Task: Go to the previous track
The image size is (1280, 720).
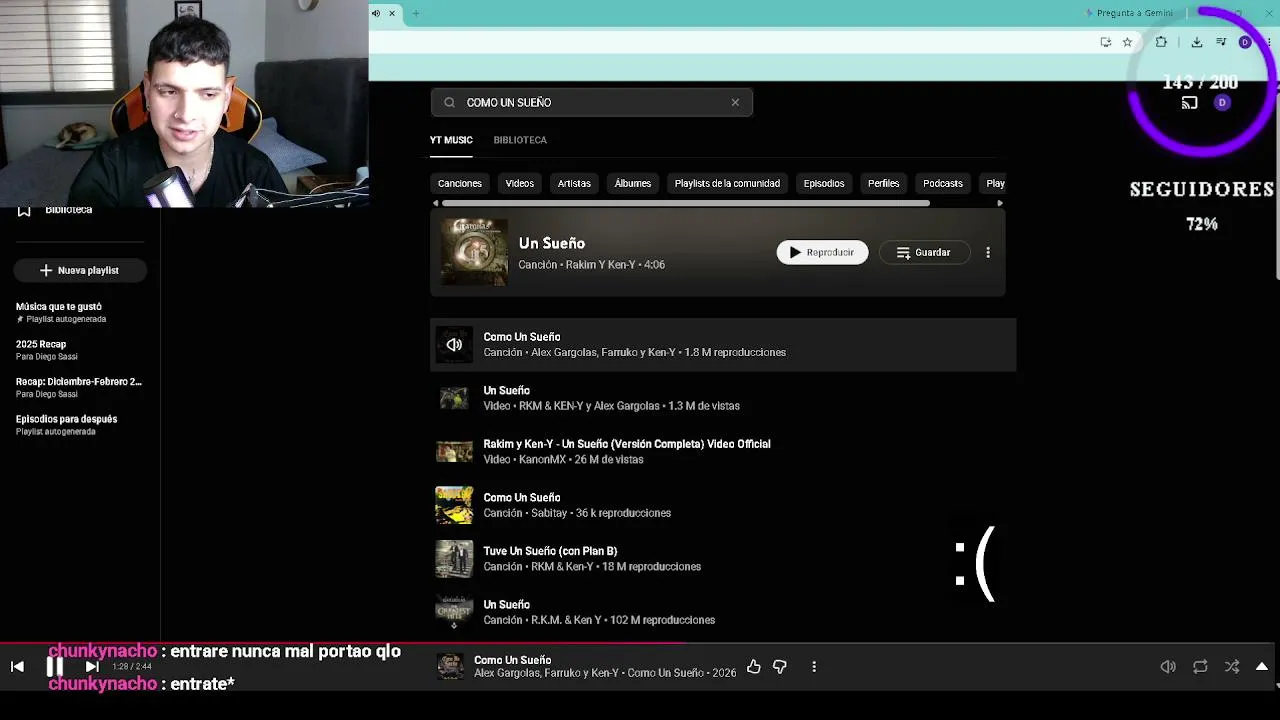Action: (17, 666)
